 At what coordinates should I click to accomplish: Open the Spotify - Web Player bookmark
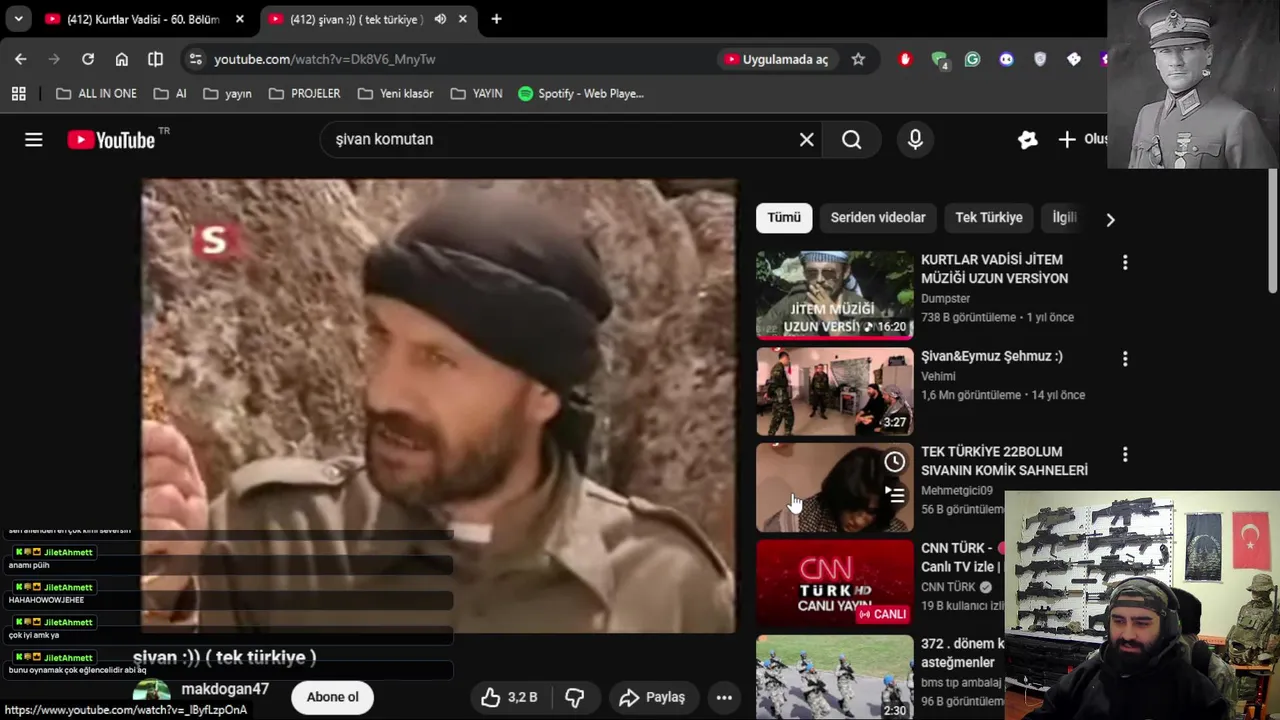(581, 93)
